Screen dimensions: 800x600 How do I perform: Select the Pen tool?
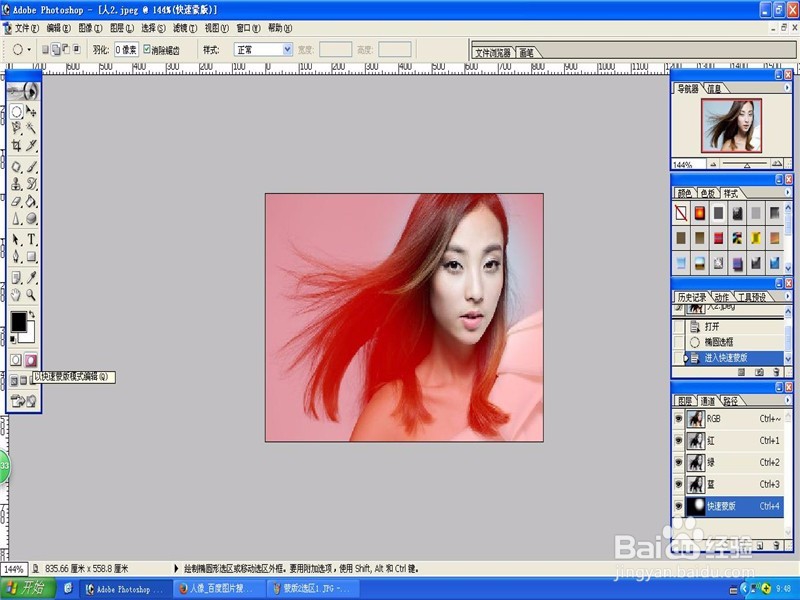[x=16, y=256]
